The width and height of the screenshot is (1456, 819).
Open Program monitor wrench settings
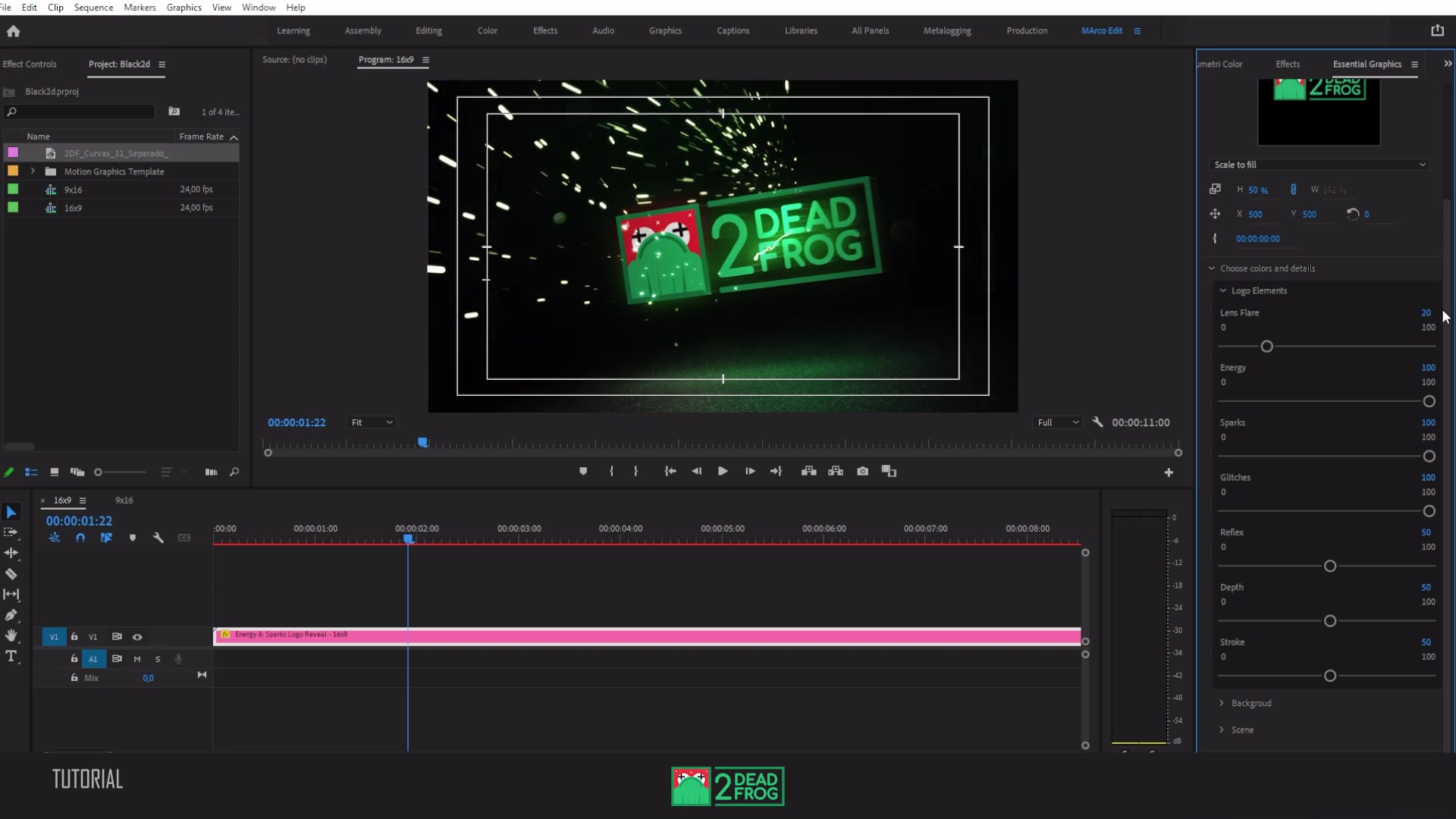[x=1097, y=422]
